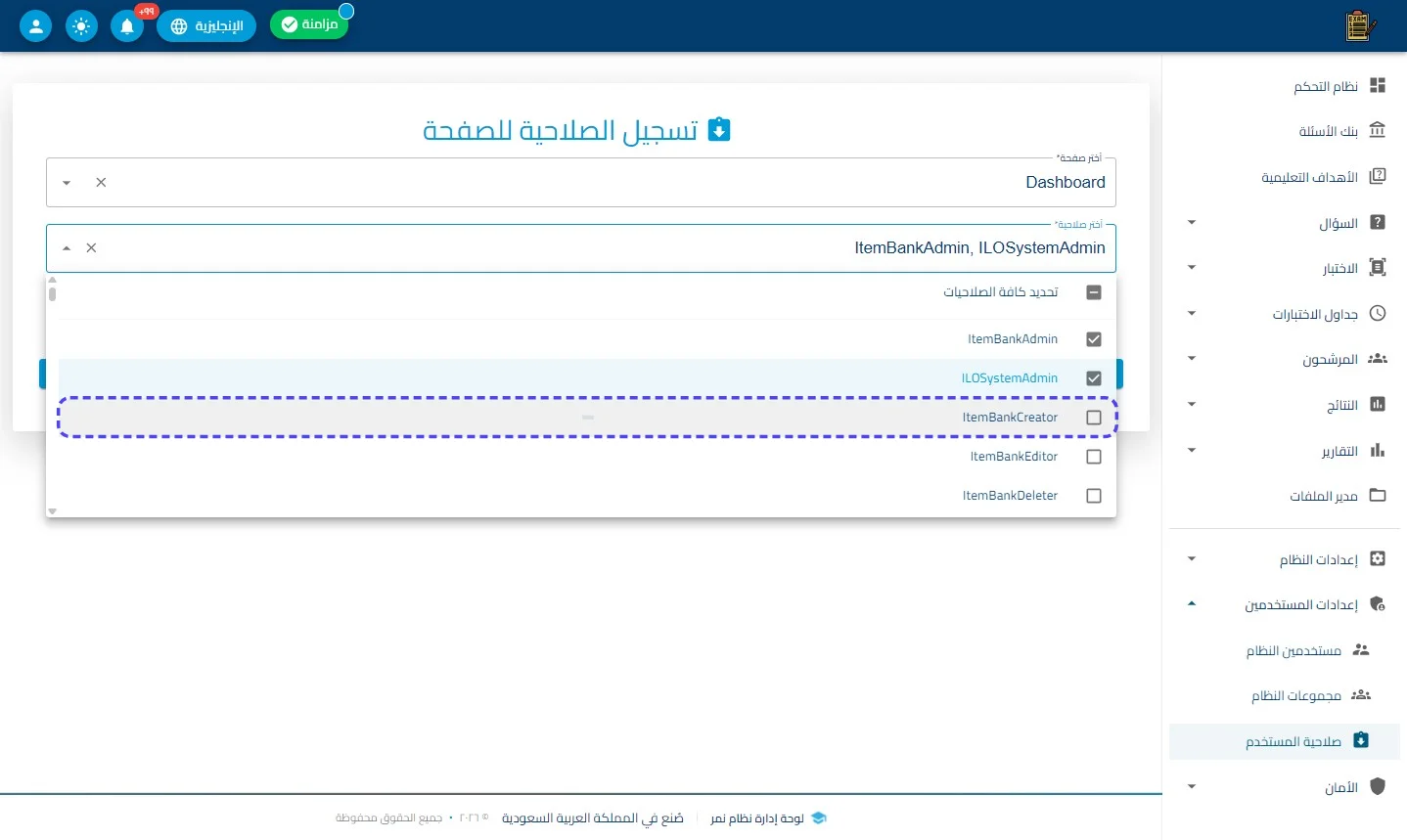Screen dimensions: 1407x840
Task: Click the مستخدمين النظام users icon
Action: [x=1361, y=650]
